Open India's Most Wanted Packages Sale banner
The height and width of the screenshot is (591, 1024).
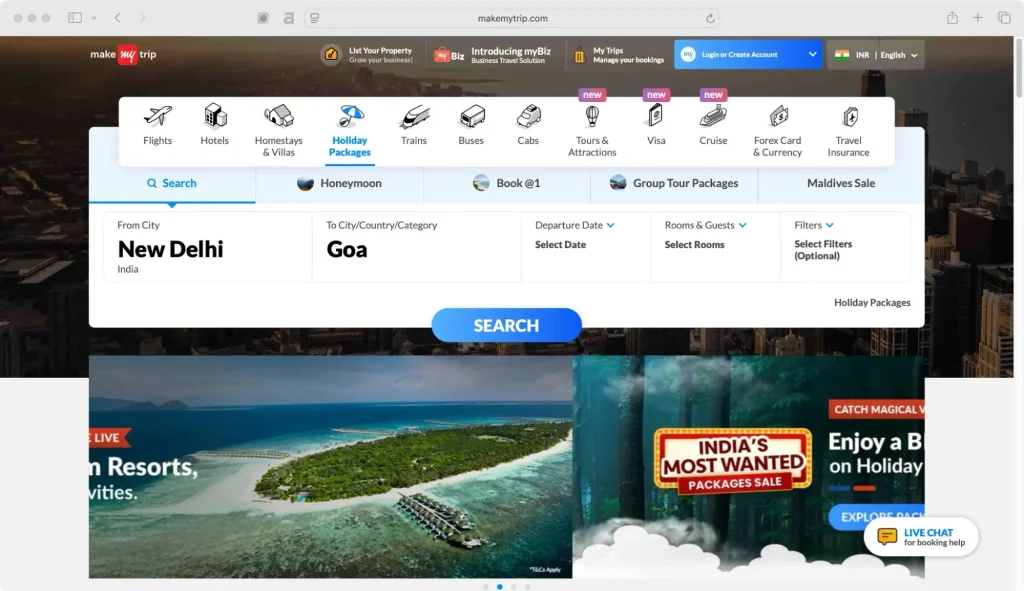pyautogui.click(x=748, y=467)
